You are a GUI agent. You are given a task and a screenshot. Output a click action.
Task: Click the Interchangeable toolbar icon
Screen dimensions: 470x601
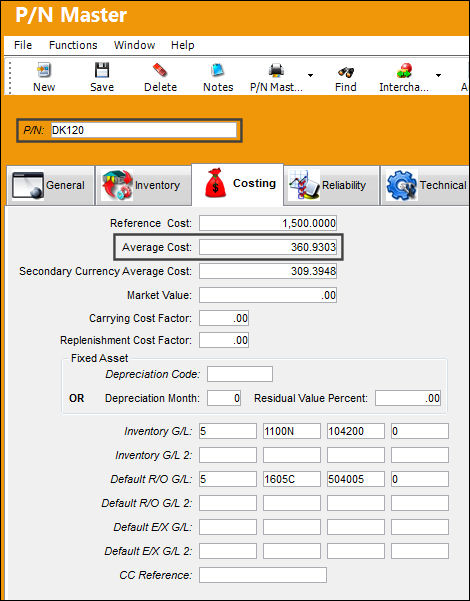point(404,71)
